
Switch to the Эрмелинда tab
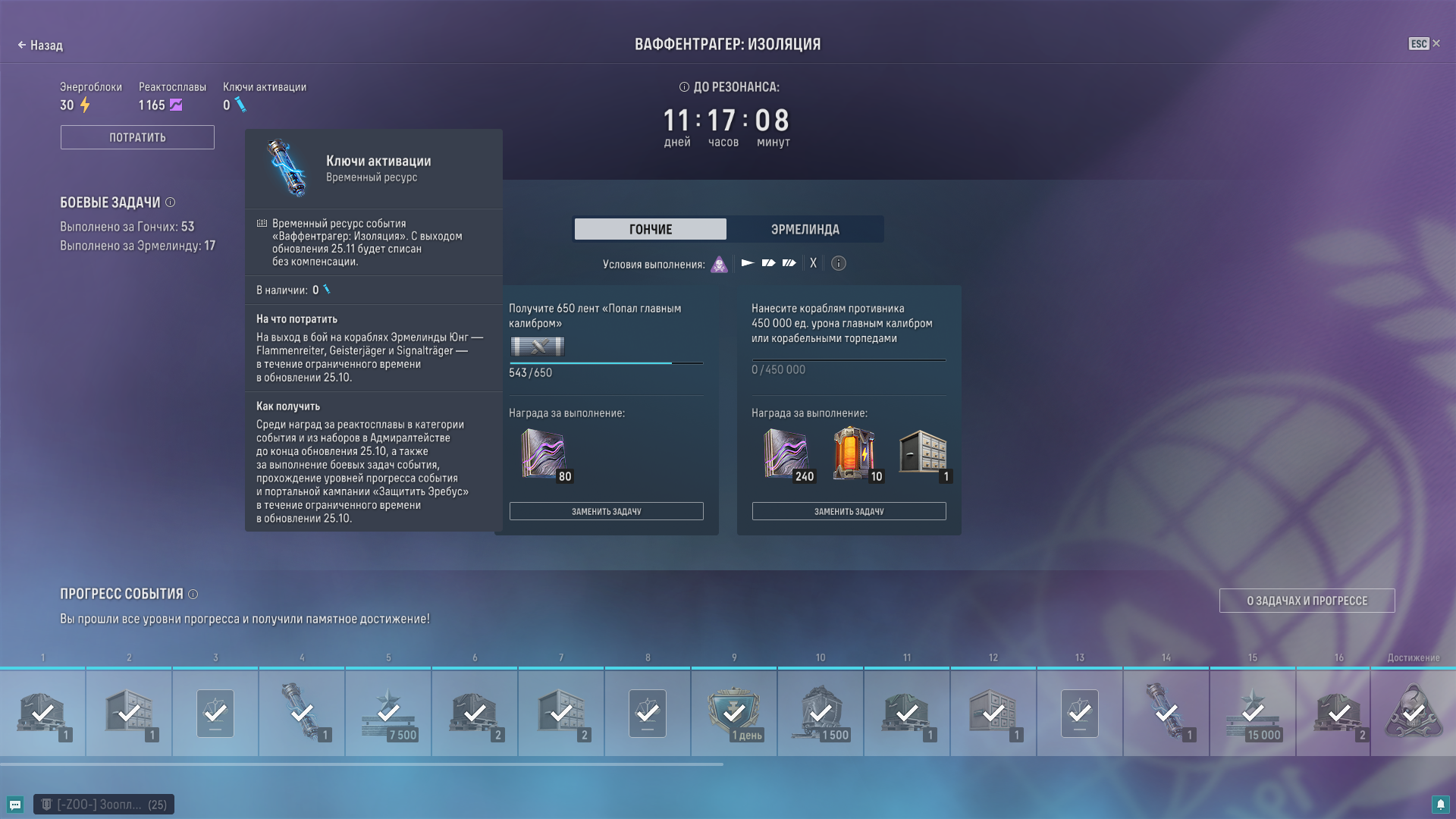(x=805, y=229)
